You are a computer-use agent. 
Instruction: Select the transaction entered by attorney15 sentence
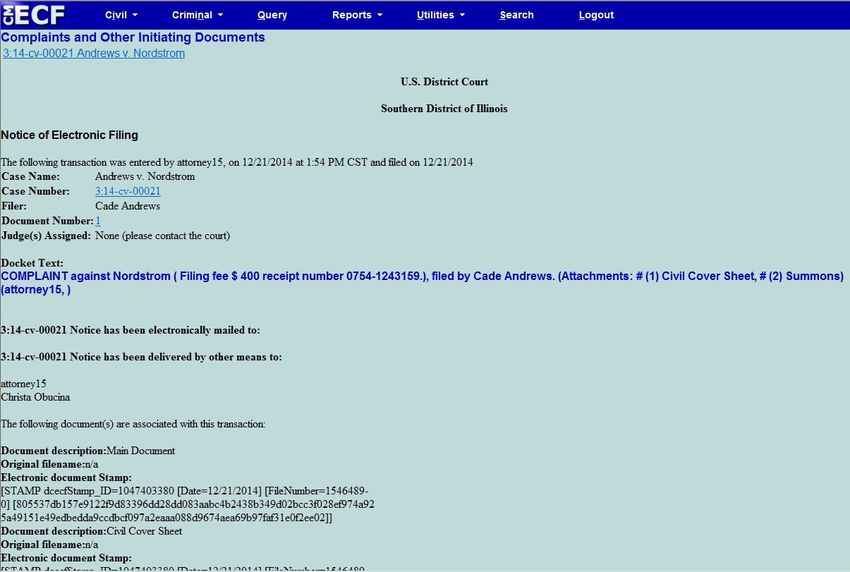pyautogui.click(x=237, y=162)
